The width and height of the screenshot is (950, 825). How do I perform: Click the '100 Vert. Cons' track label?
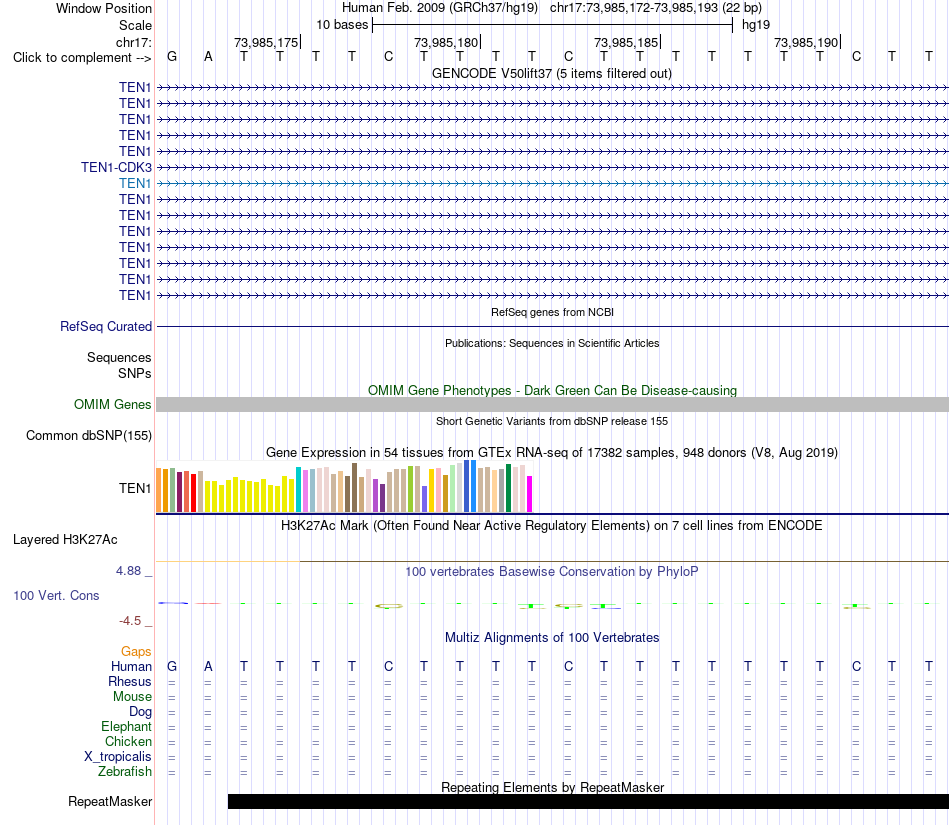[56, 595]
